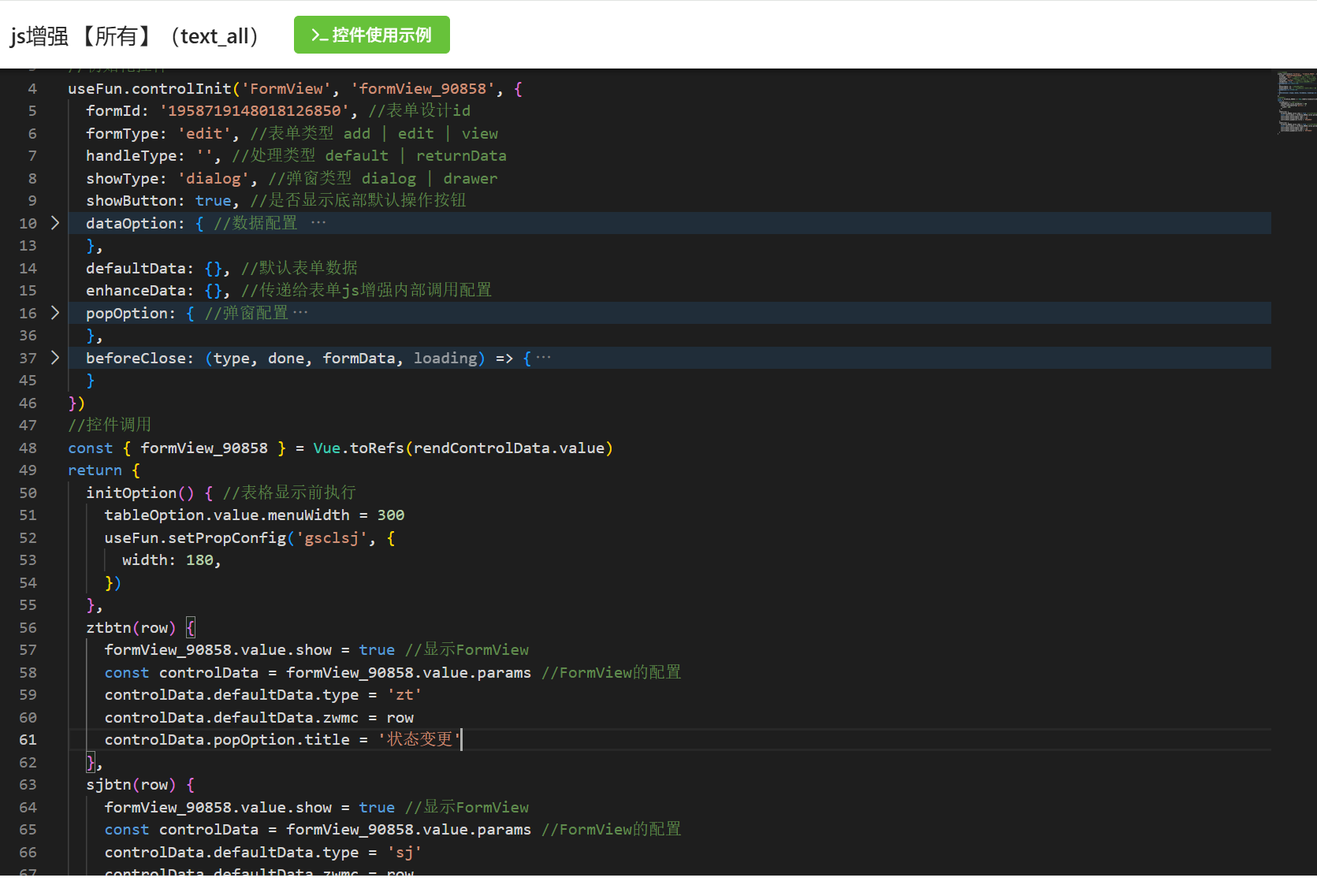
Task: Click ztbtn(row) method name
Action: 131,628
